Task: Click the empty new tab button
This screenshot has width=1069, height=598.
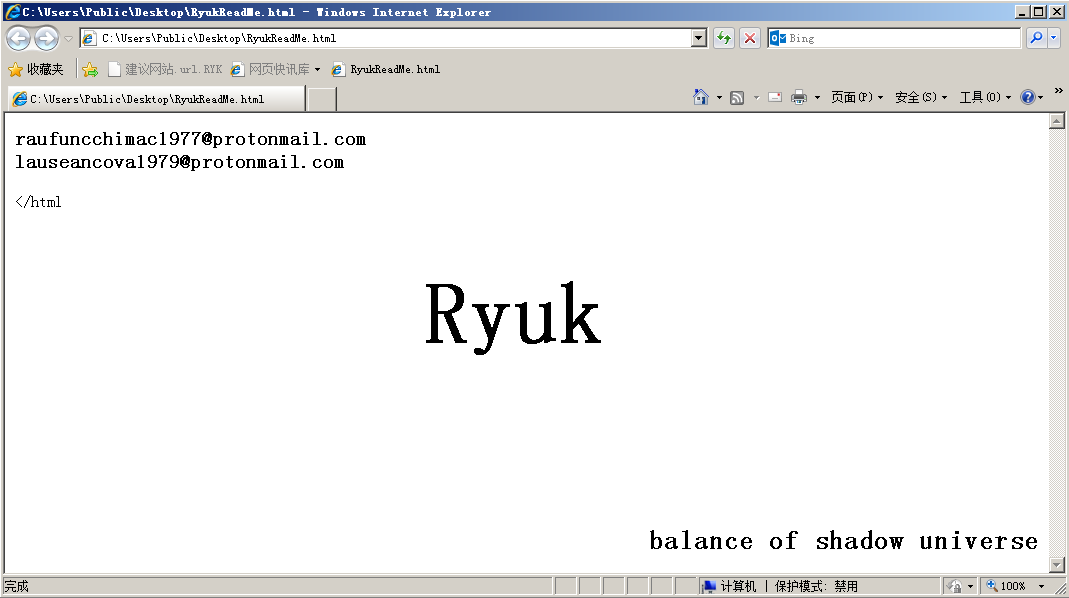Action: [x=321, y=99]
